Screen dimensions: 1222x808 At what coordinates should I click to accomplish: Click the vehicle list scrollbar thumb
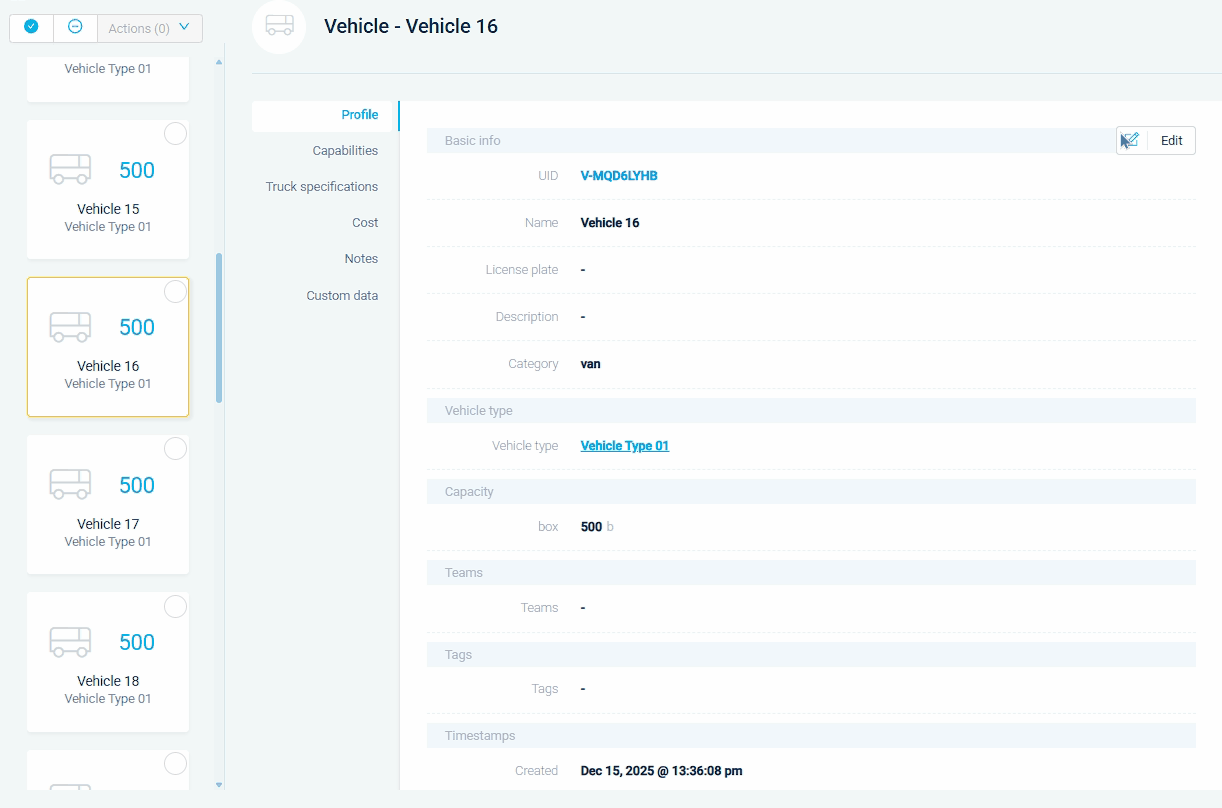219,327
